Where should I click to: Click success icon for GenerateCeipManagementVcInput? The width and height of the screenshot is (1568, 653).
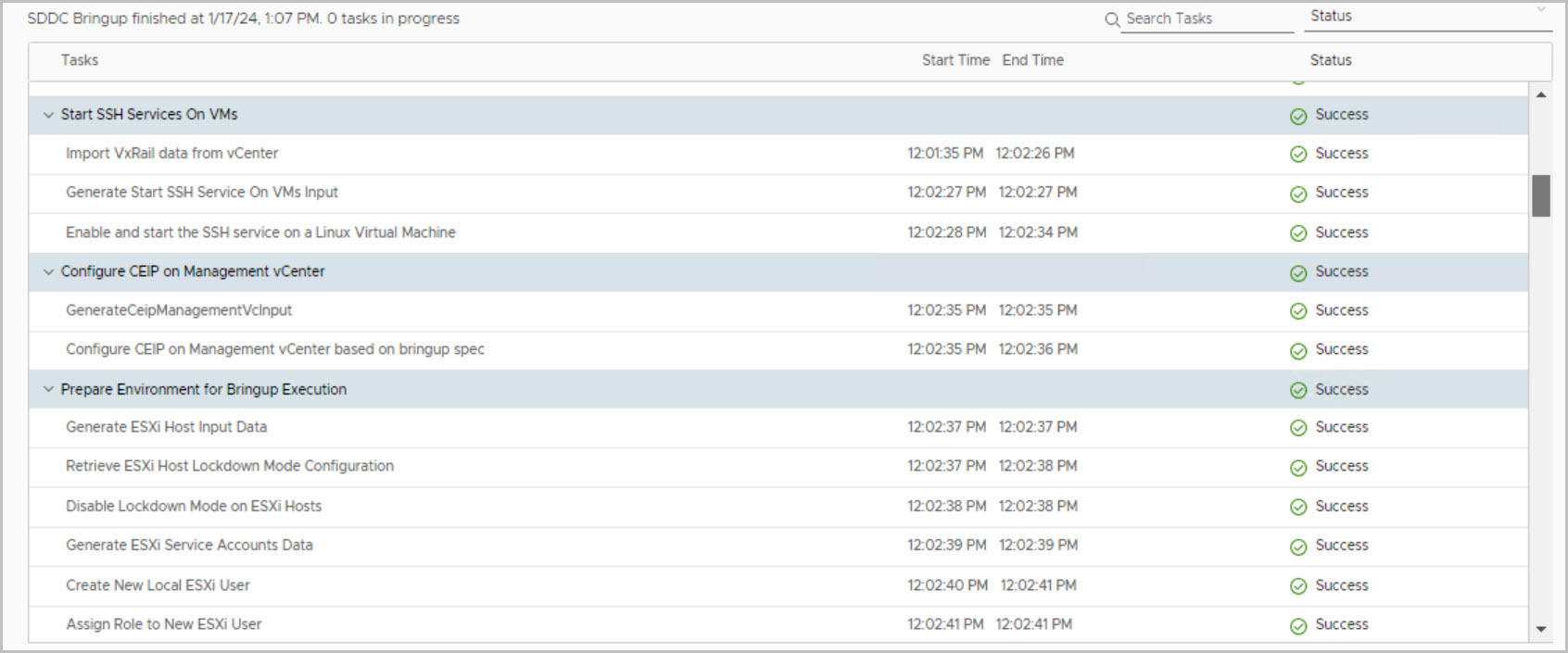(x=1298, y=312)
